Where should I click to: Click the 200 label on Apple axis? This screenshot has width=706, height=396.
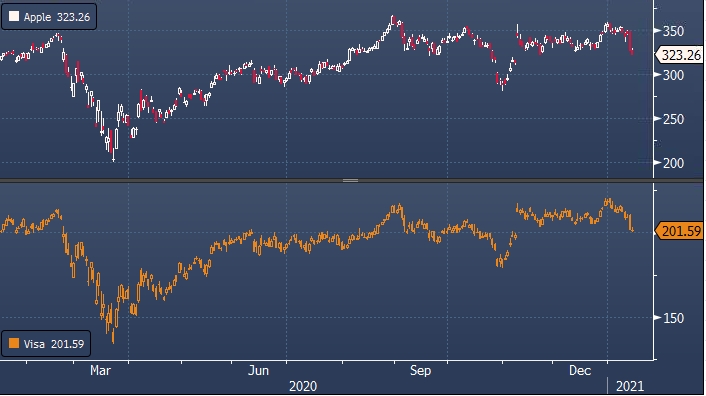tap(674, 163)
